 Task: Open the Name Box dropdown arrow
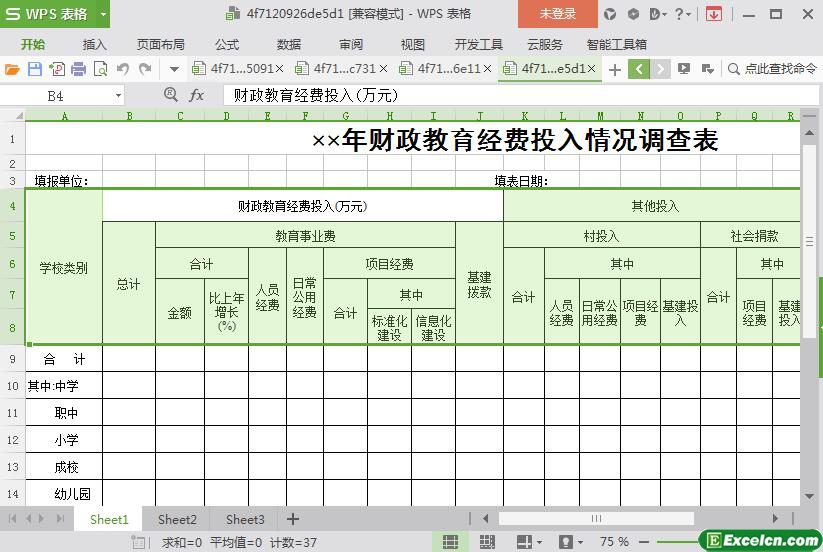[x=119, y=95]
